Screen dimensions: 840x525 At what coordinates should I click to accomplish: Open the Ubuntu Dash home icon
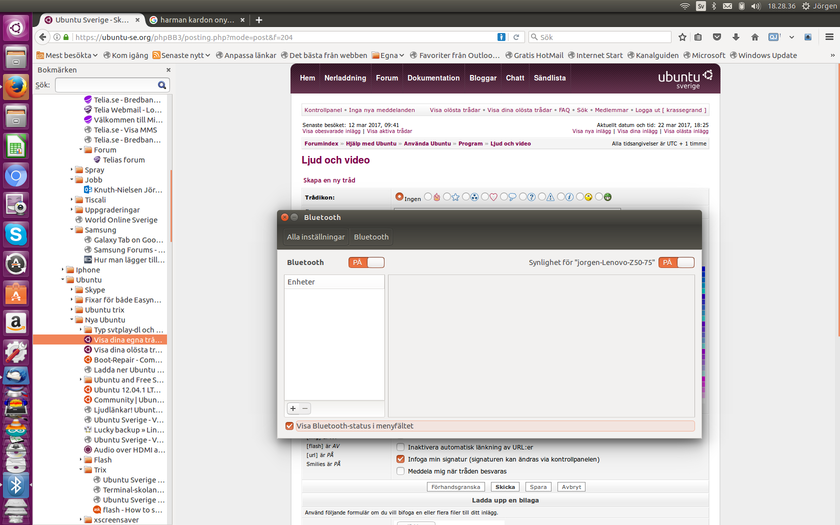pos(16,28)
